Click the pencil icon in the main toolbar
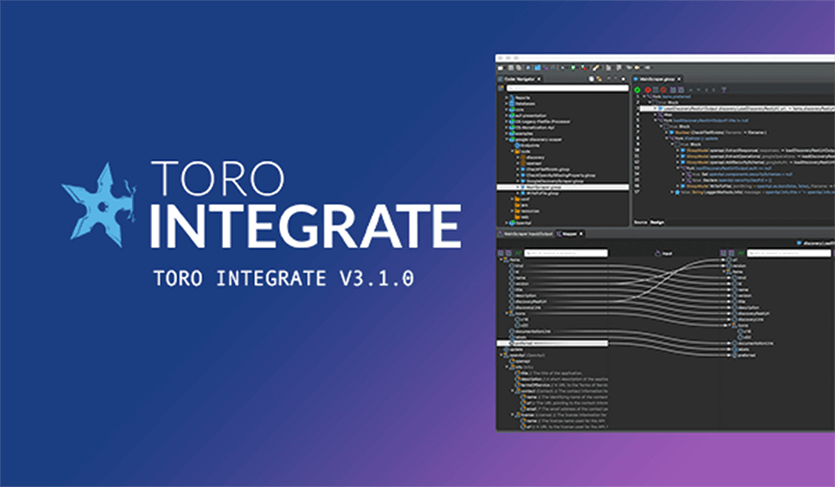Screen dimensions: 835x487 [x=595, y=68]
